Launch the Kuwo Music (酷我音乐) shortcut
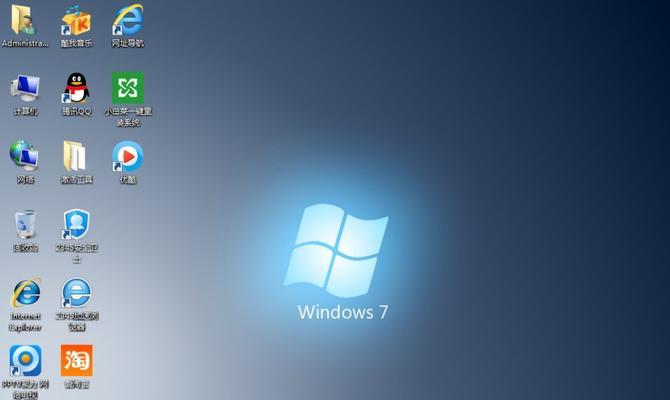 [x=76, y=20]
